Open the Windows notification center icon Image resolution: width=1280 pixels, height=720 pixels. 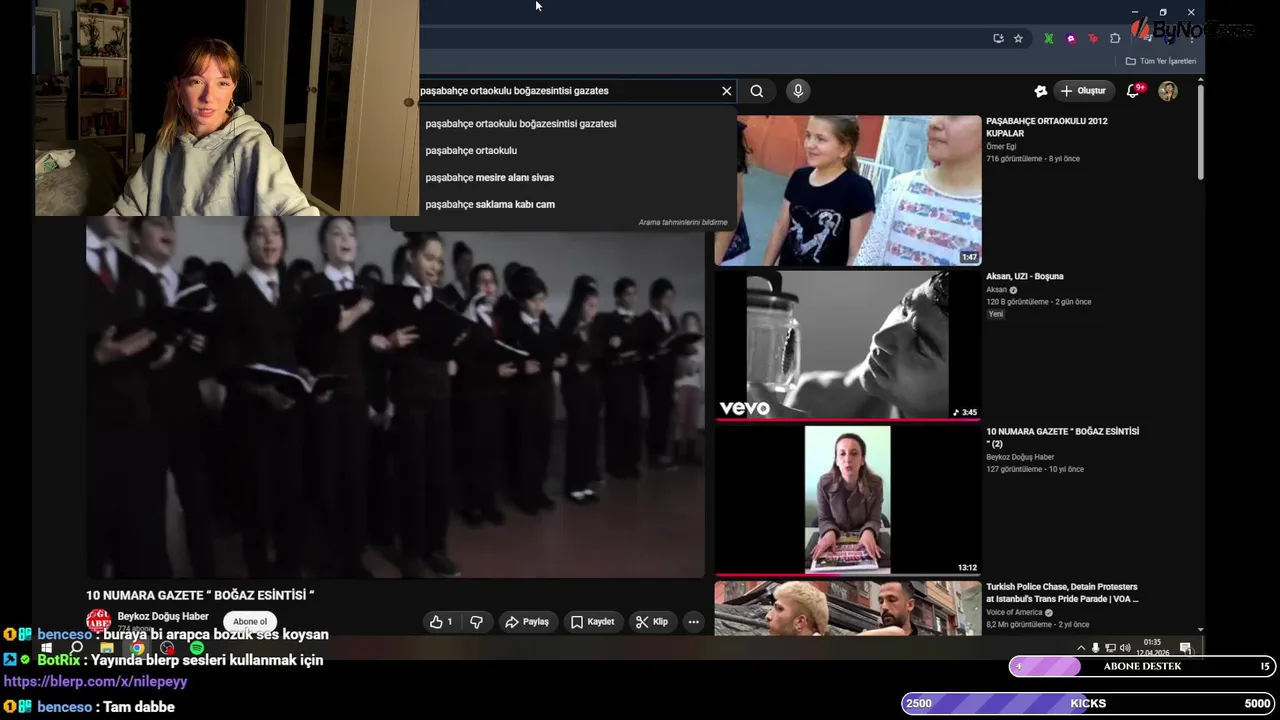click(x=1185, y=648)
